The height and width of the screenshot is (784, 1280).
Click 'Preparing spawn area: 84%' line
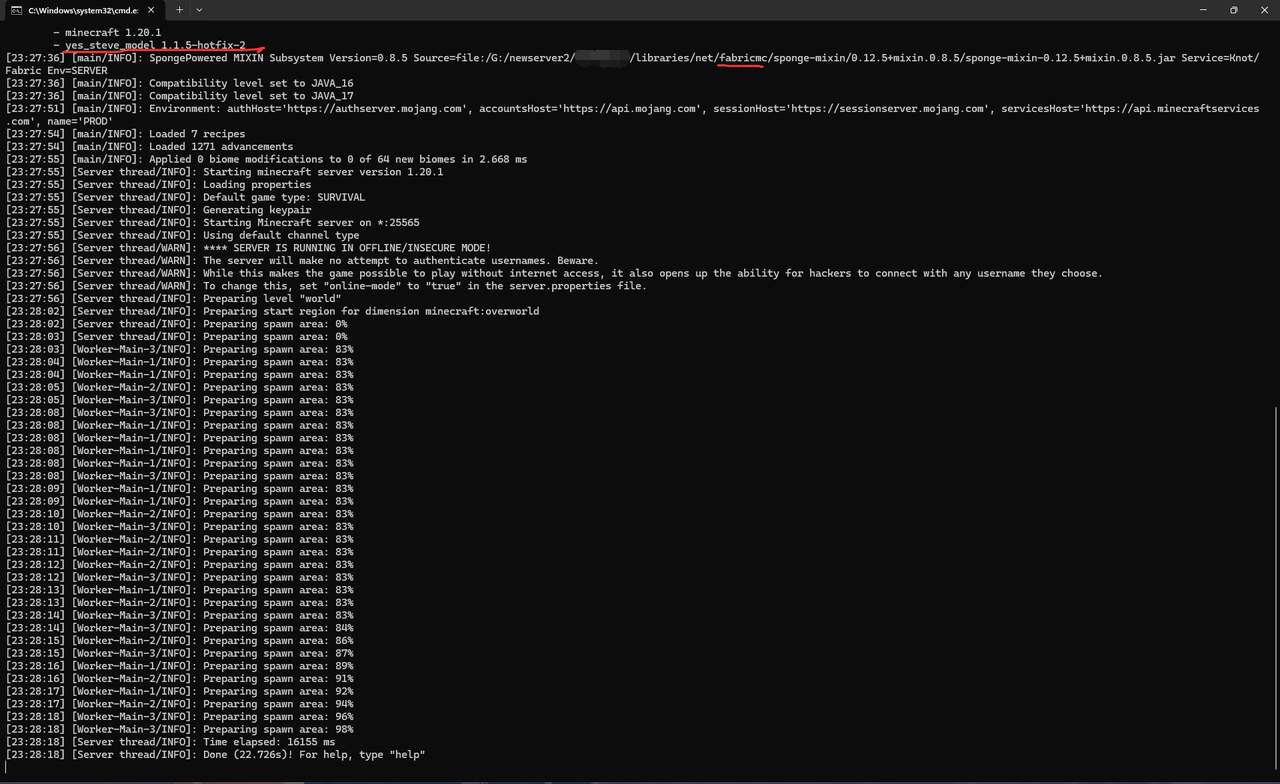pos(179,628)
